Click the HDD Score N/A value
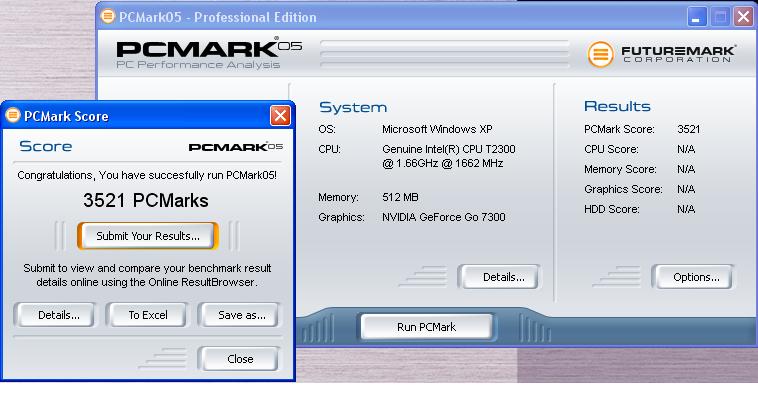This screenshot has width=758, height=400. 686,209
